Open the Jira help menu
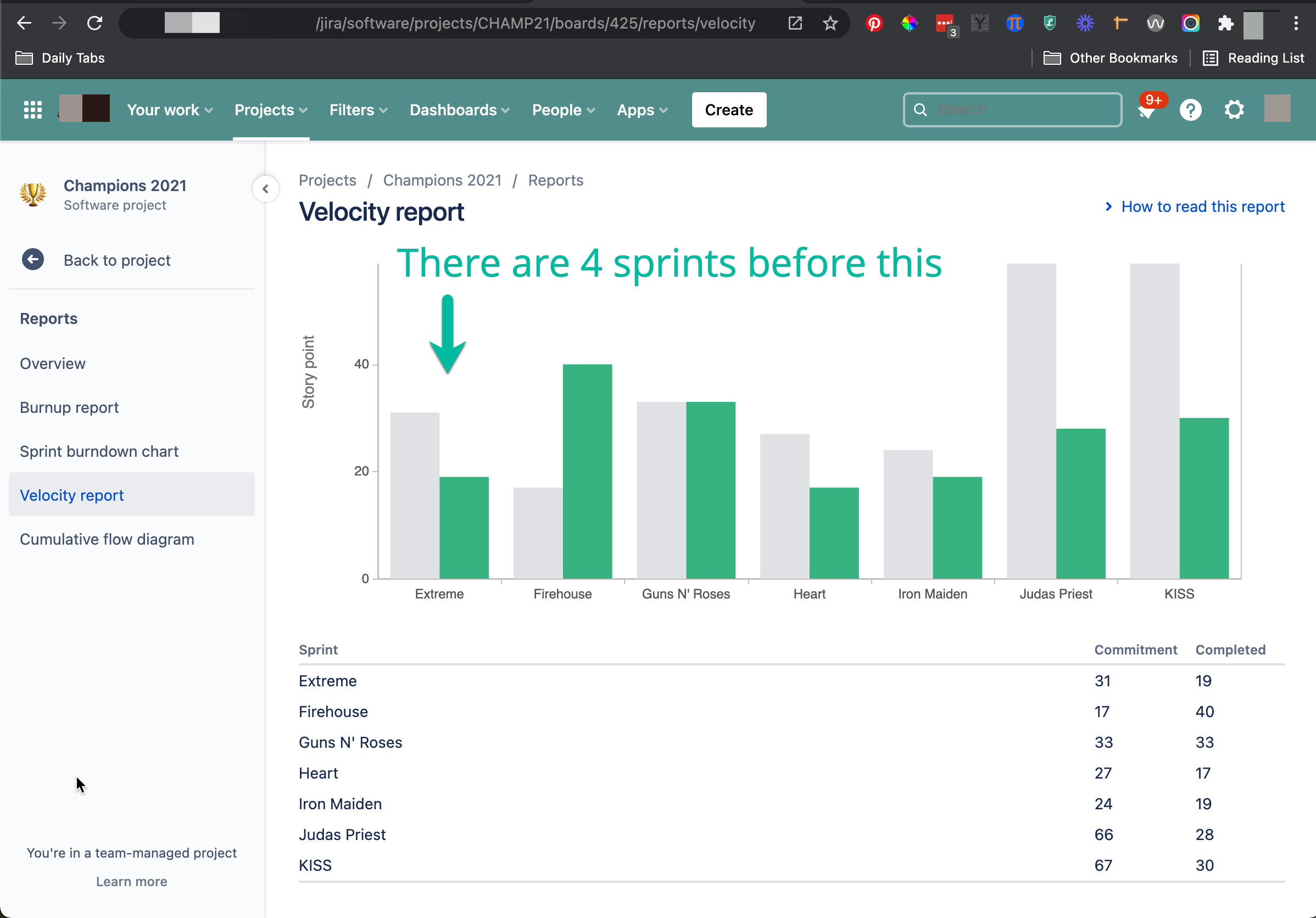This screenshot has width=1316, height=918. pos(1190,109)
